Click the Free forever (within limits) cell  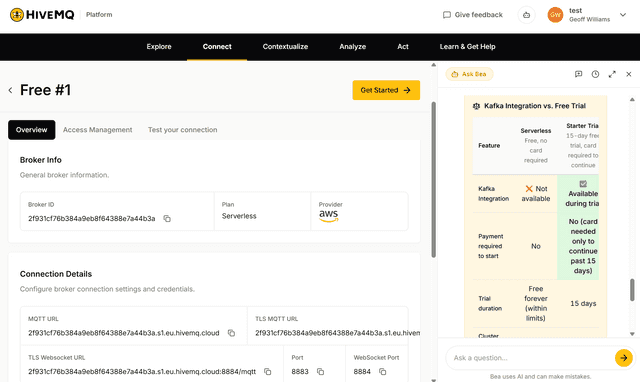(x=536, y=303)
